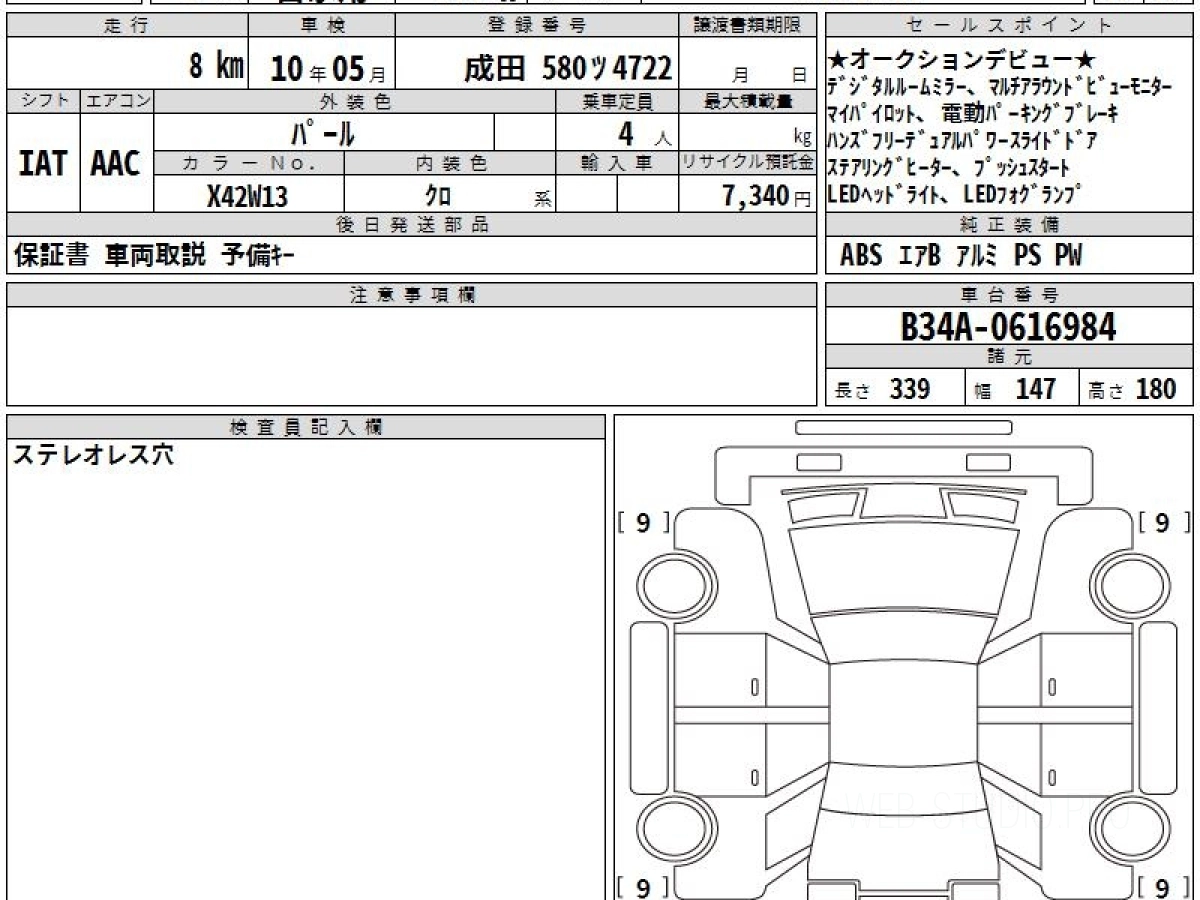This screenshot has width=1200, height=900.
Task: Click the color number X42W13 field
Action: [x=247, y=197]
